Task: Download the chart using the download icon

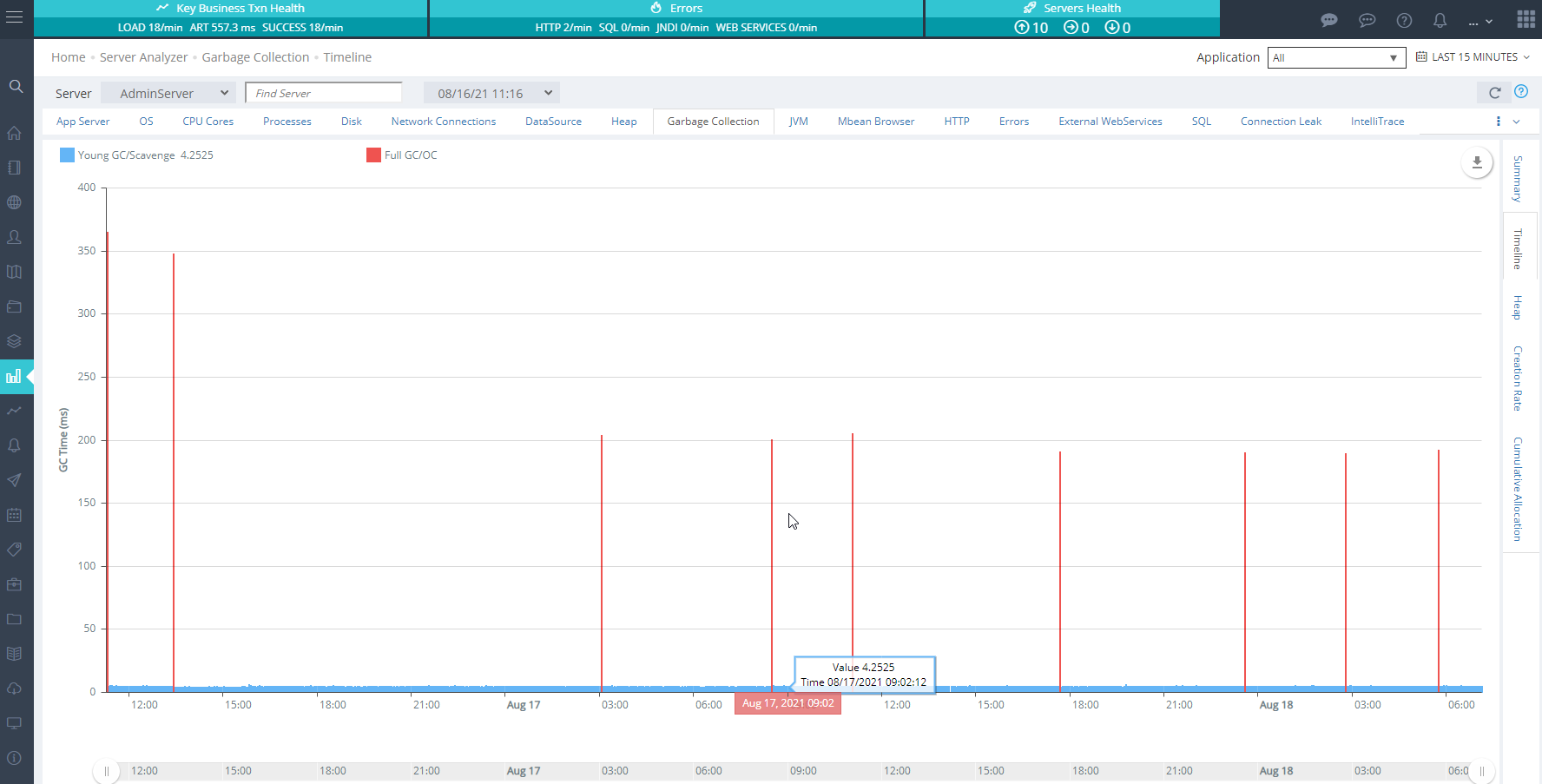Action: coord(1476,162)
